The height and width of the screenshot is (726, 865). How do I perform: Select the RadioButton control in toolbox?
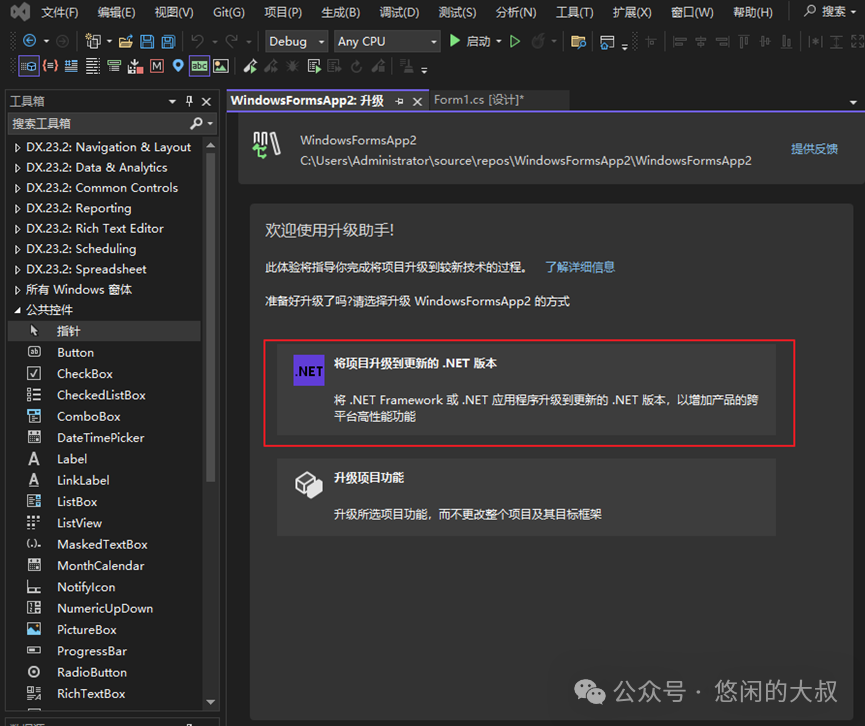pyautogui.click(x=91, y=672)
